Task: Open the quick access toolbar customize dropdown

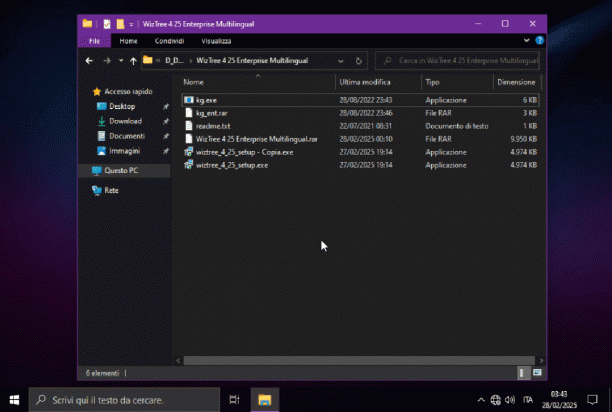Action: [x=131, y=25]
